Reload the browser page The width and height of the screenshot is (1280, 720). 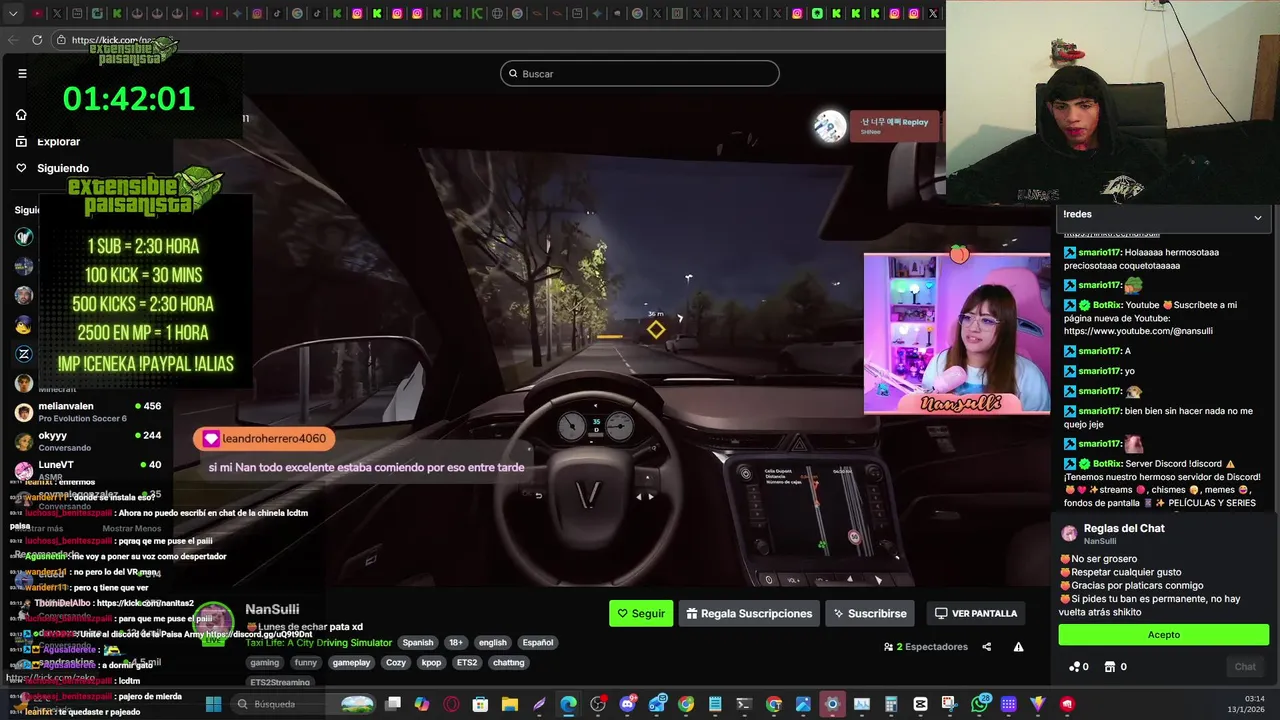[x=37, y=40]
